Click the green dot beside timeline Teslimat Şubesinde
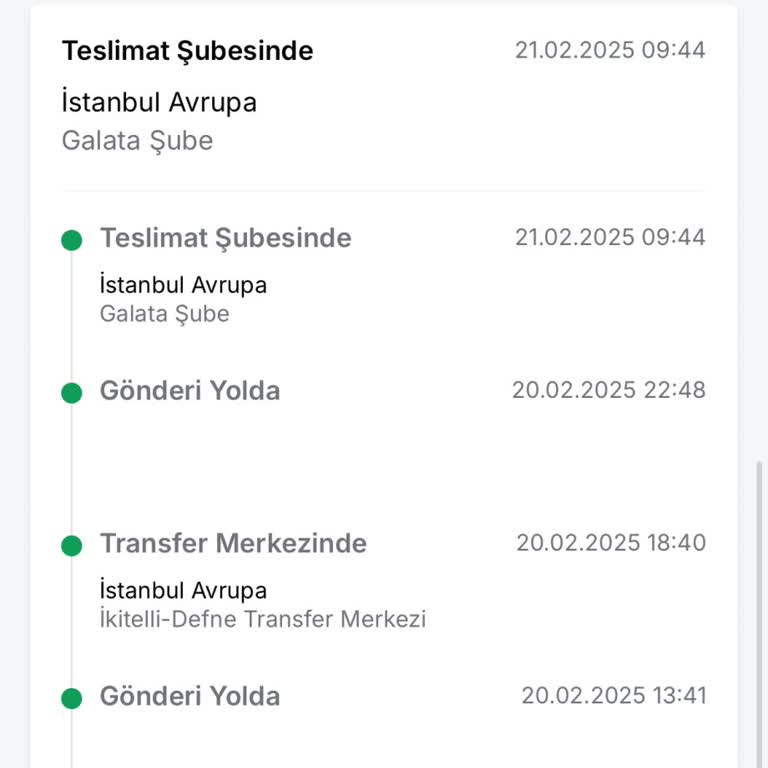This screenshot has width=768, height=768. pos(71,240)
